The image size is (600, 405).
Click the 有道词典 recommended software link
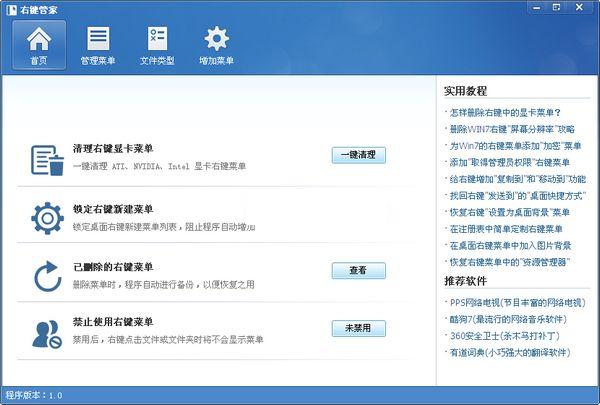click(x=509, y=352)
